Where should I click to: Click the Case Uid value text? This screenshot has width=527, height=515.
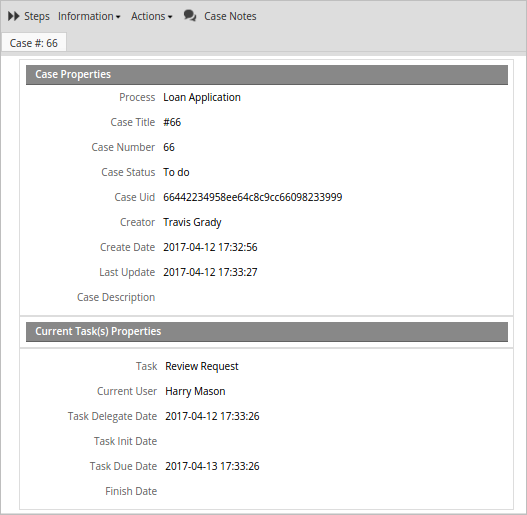point(253,197)
